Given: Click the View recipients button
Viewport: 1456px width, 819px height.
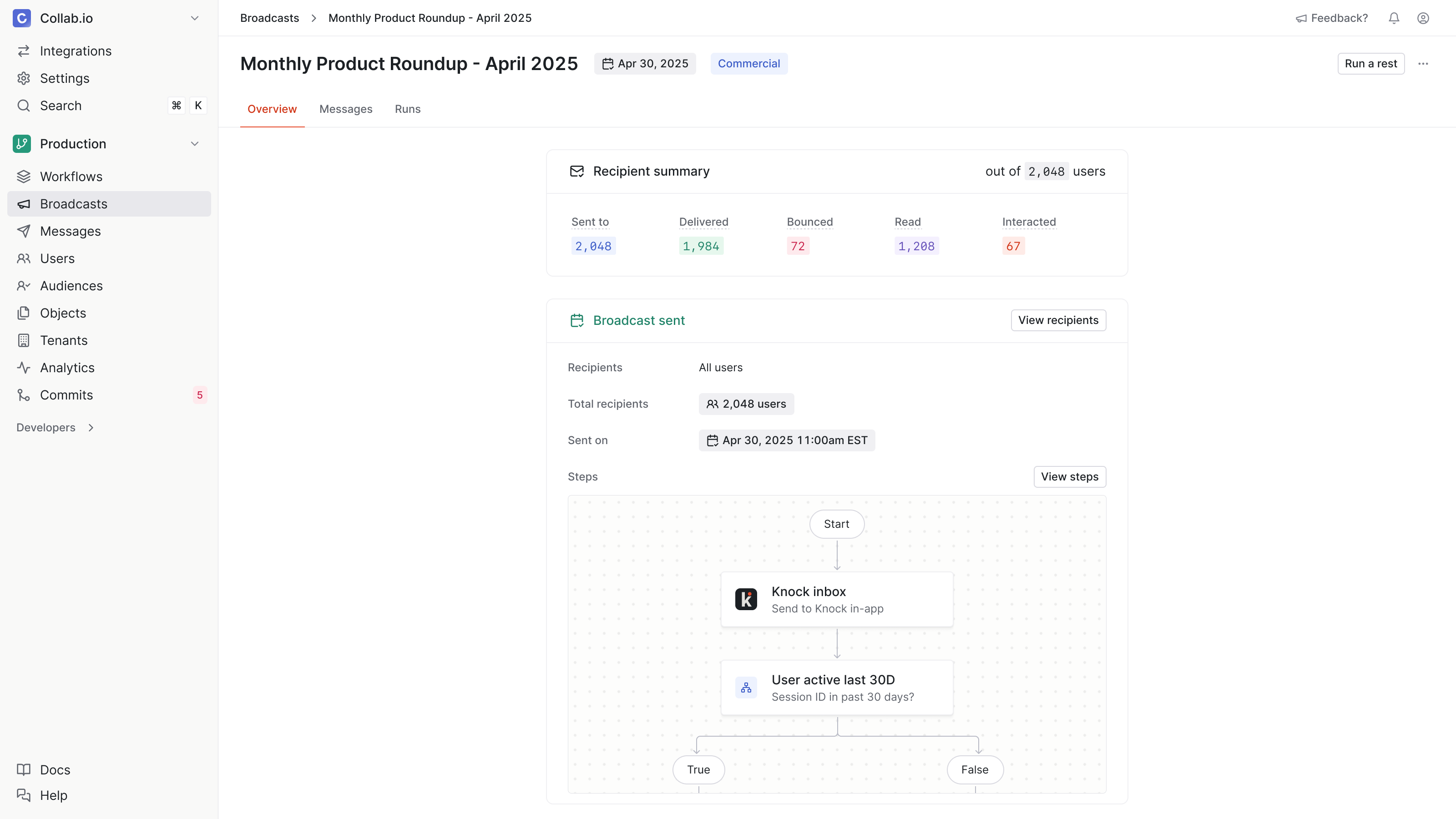Looking at the screenshot, I should [x=1058, y=320].
